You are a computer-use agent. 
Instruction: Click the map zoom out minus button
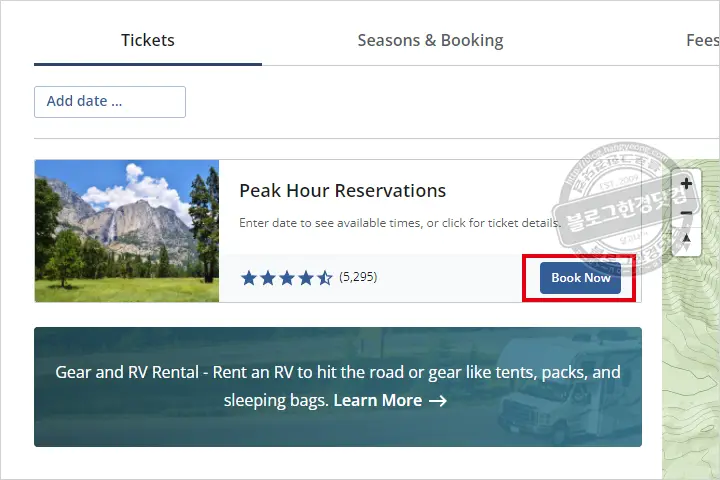click(x=686, y=212)
